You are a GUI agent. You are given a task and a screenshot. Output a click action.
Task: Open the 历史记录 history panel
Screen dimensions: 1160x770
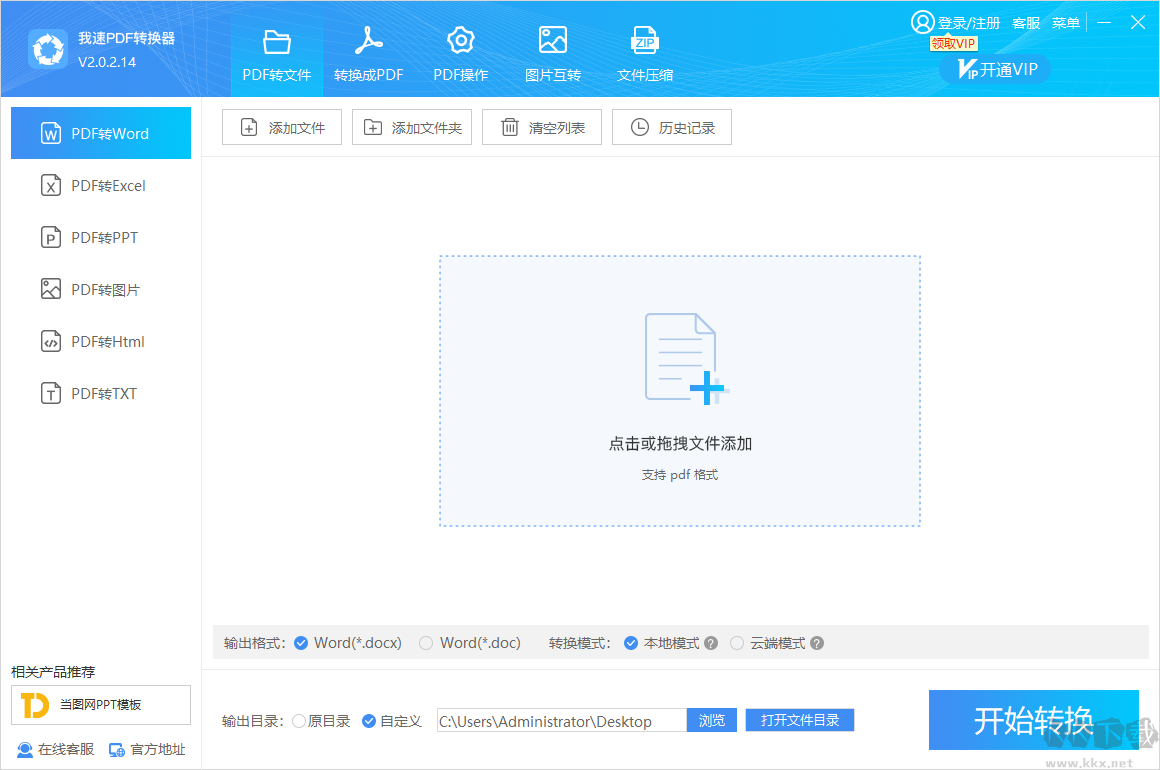tap(671, 127)
